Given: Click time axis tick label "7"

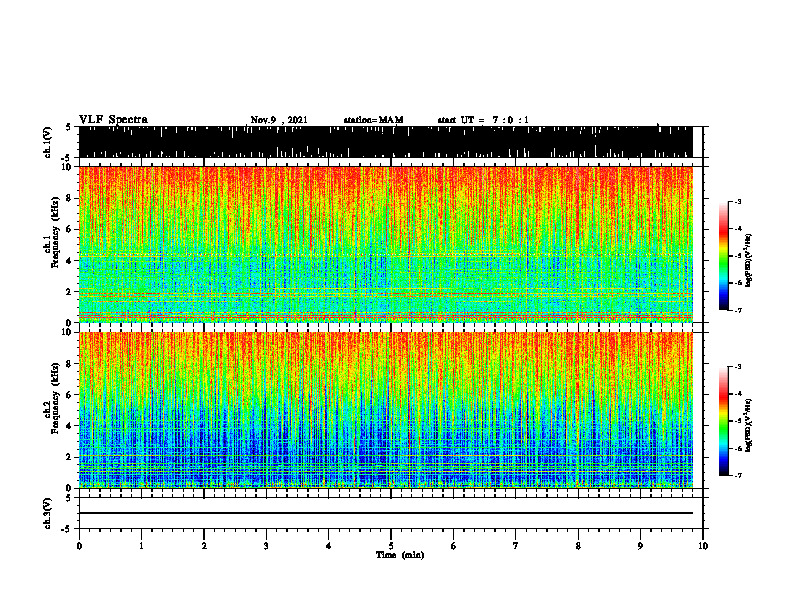Looking at the screenshot, I should pos(516,546).
